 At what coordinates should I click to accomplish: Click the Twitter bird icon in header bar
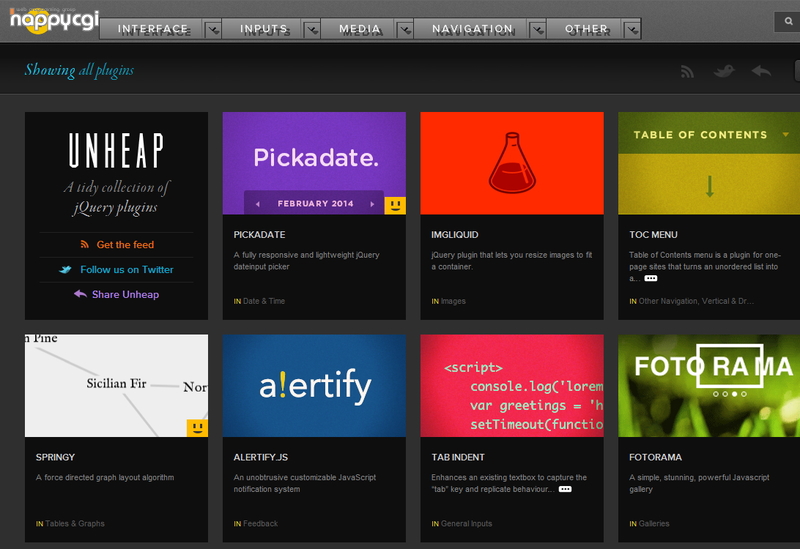[x=724, y=71]
